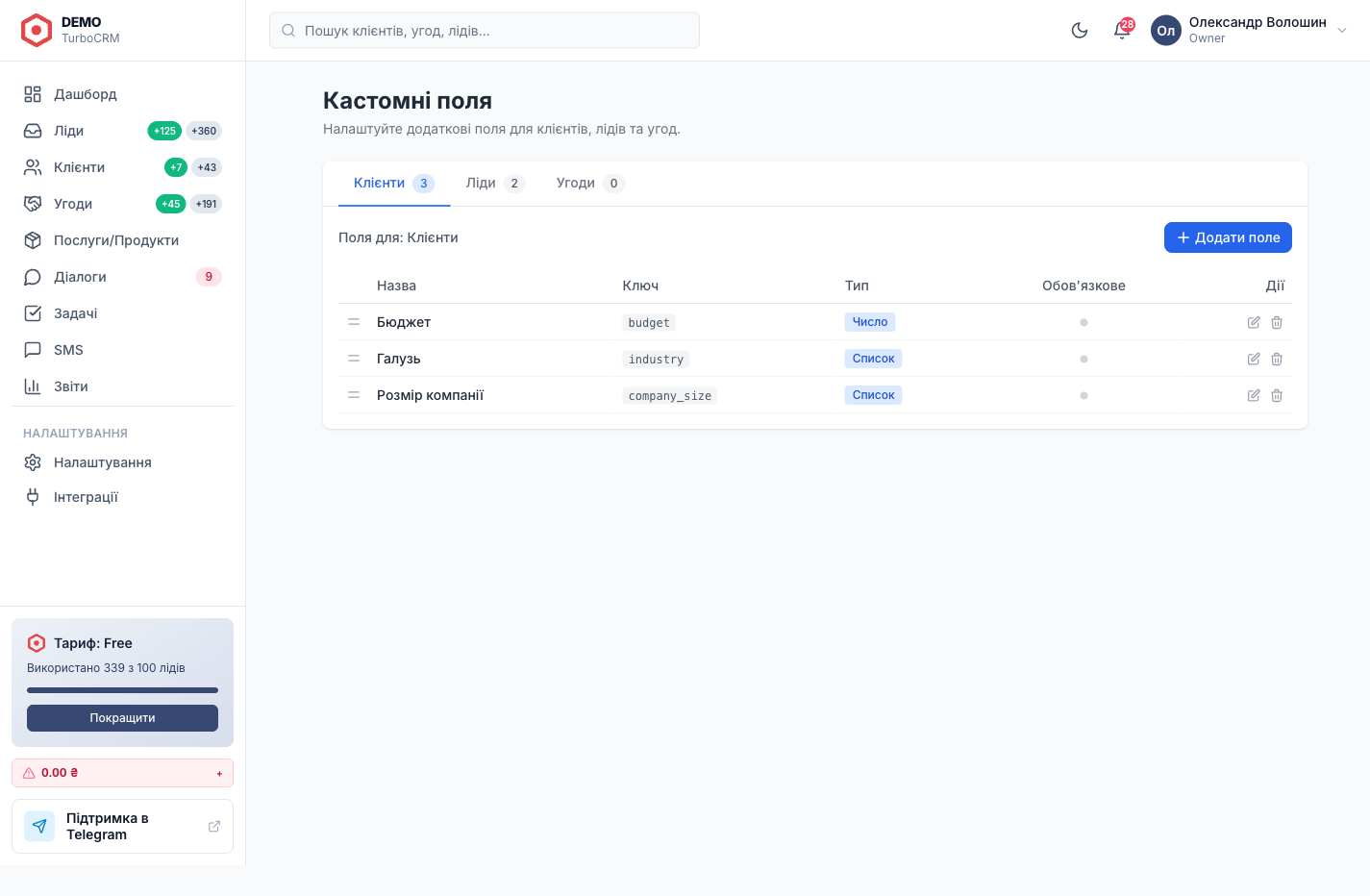
Task: Open Налаштування settings item
Action: [122, 462]
